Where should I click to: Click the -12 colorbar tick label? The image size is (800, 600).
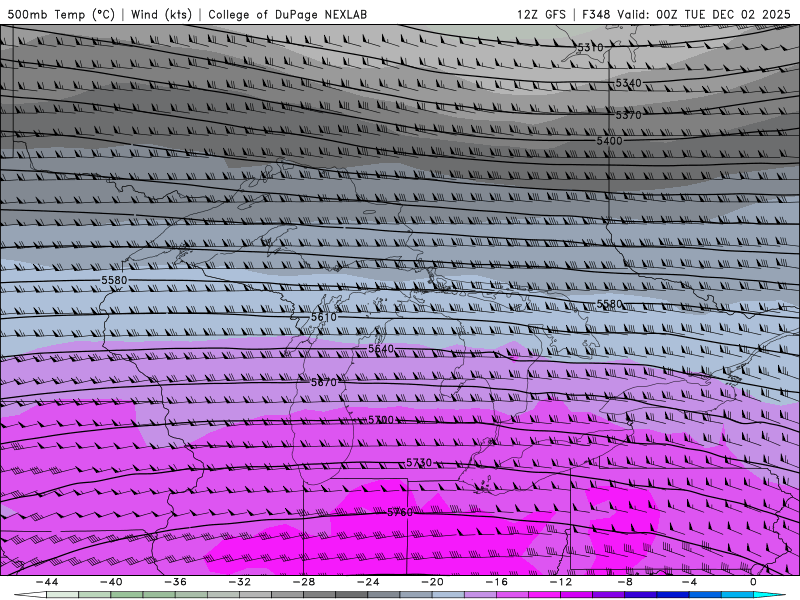[x=561, y=582]
